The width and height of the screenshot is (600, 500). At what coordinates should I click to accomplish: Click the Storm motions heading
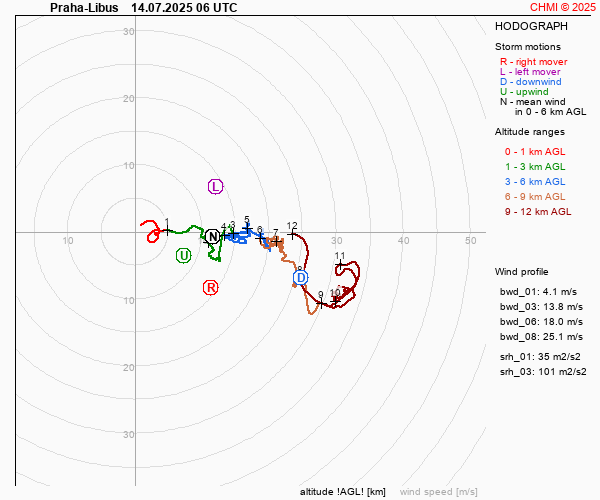(528, 47)
